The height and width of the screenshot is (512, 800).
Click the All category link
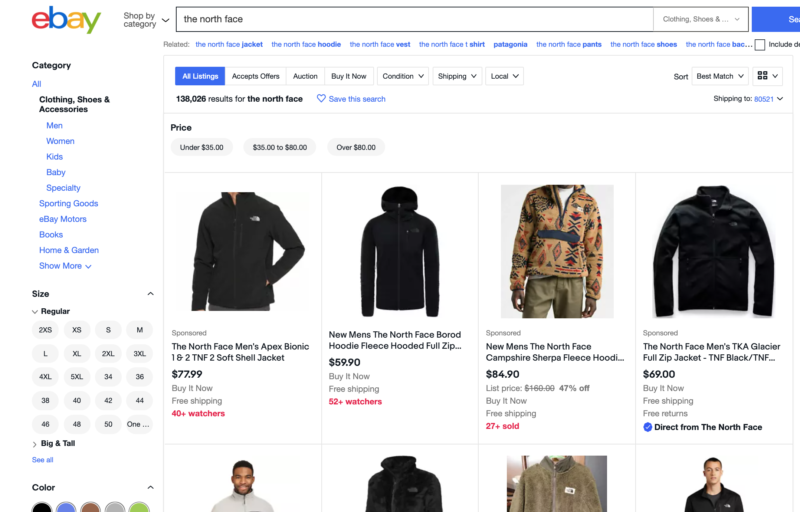pos(37,84)
